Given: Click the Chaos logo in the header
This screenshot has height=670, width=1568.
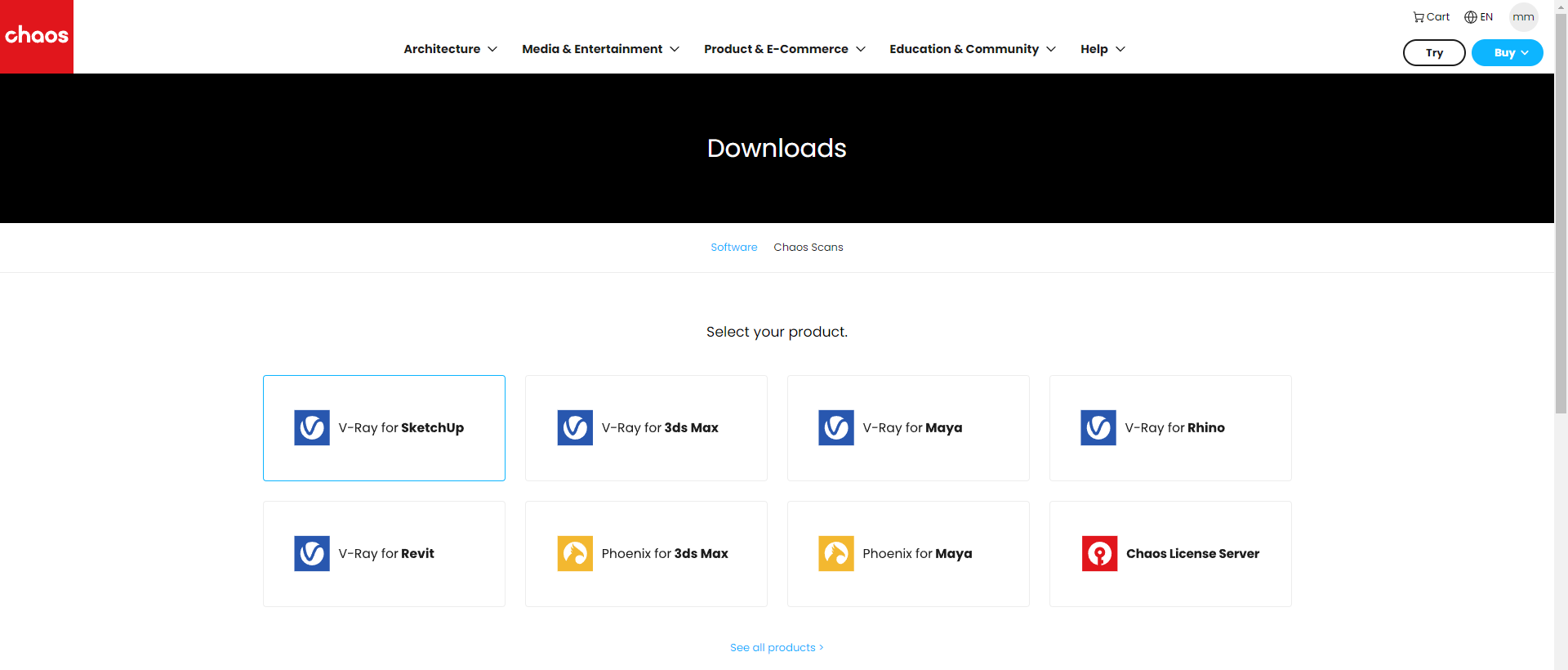Looking at the screenshot, I should (x=37, y=37).
